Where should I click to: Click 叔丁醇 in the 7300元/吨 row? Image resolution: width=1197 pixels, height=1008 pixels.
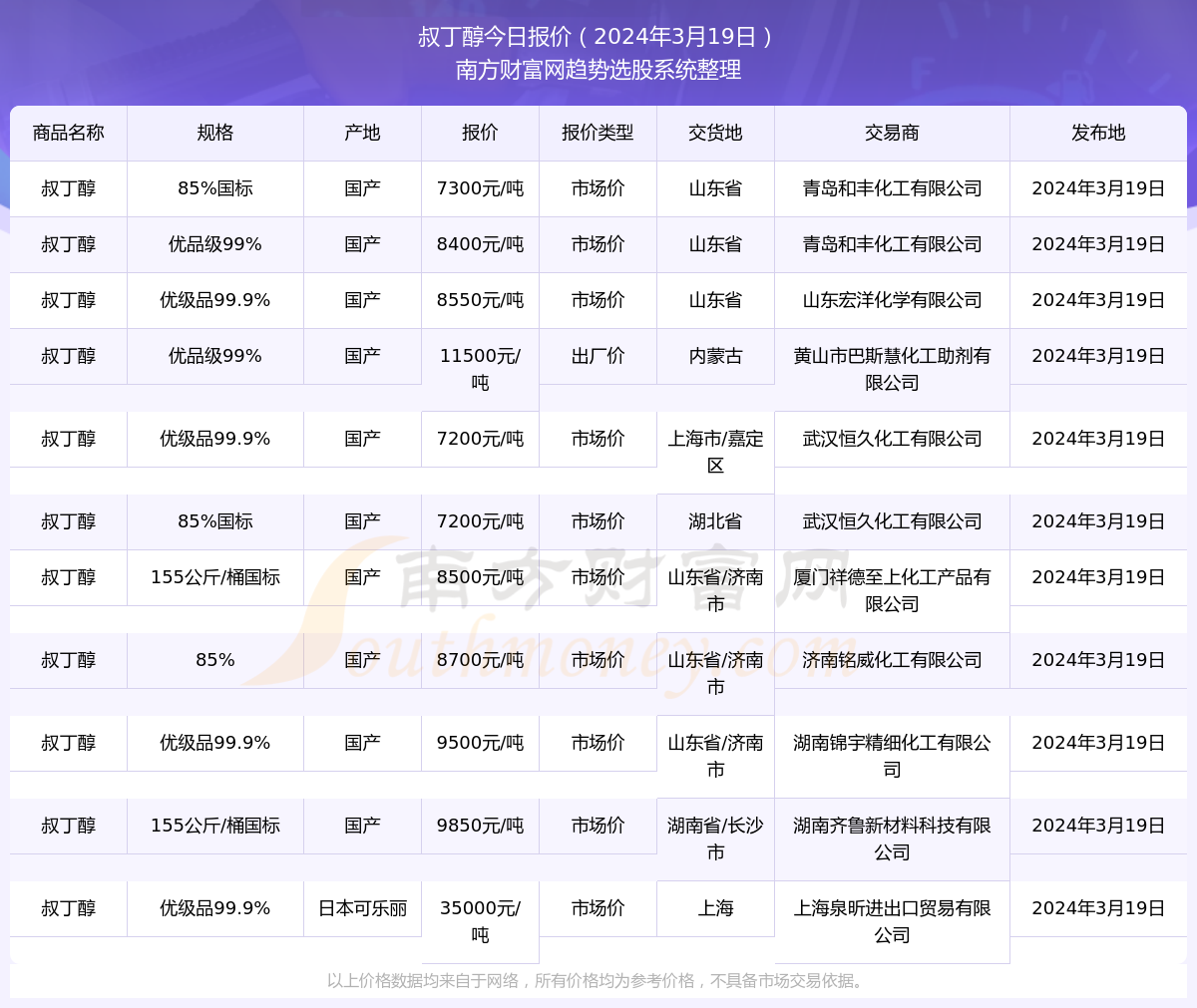68,188
